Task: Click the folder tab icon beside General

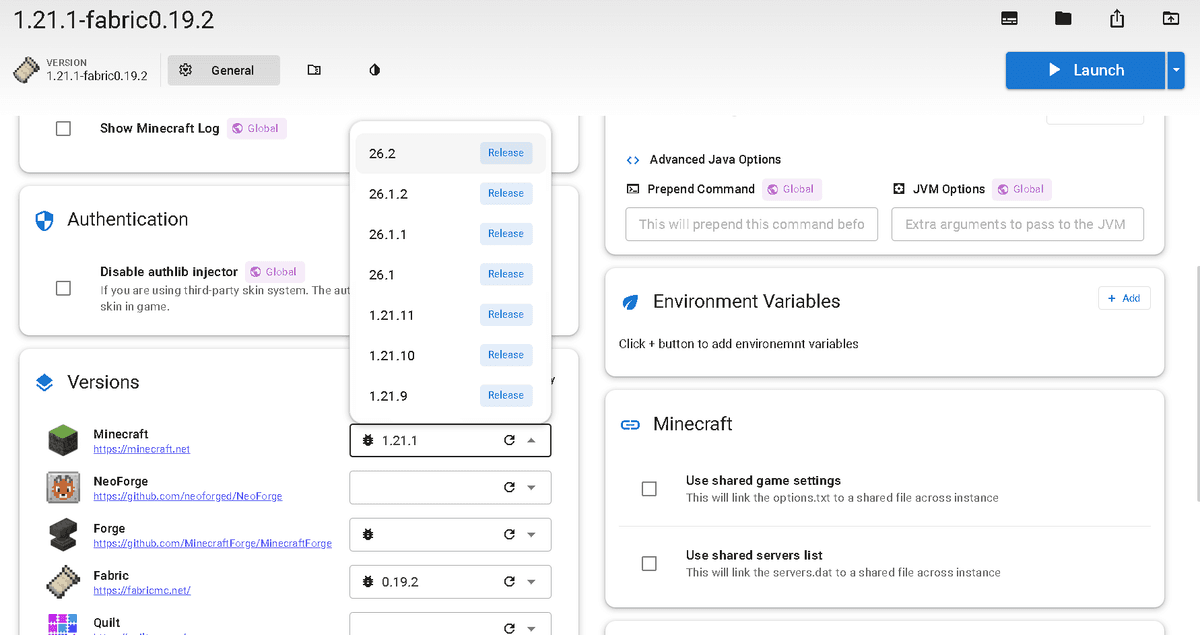Action: [x=314, y=70]
